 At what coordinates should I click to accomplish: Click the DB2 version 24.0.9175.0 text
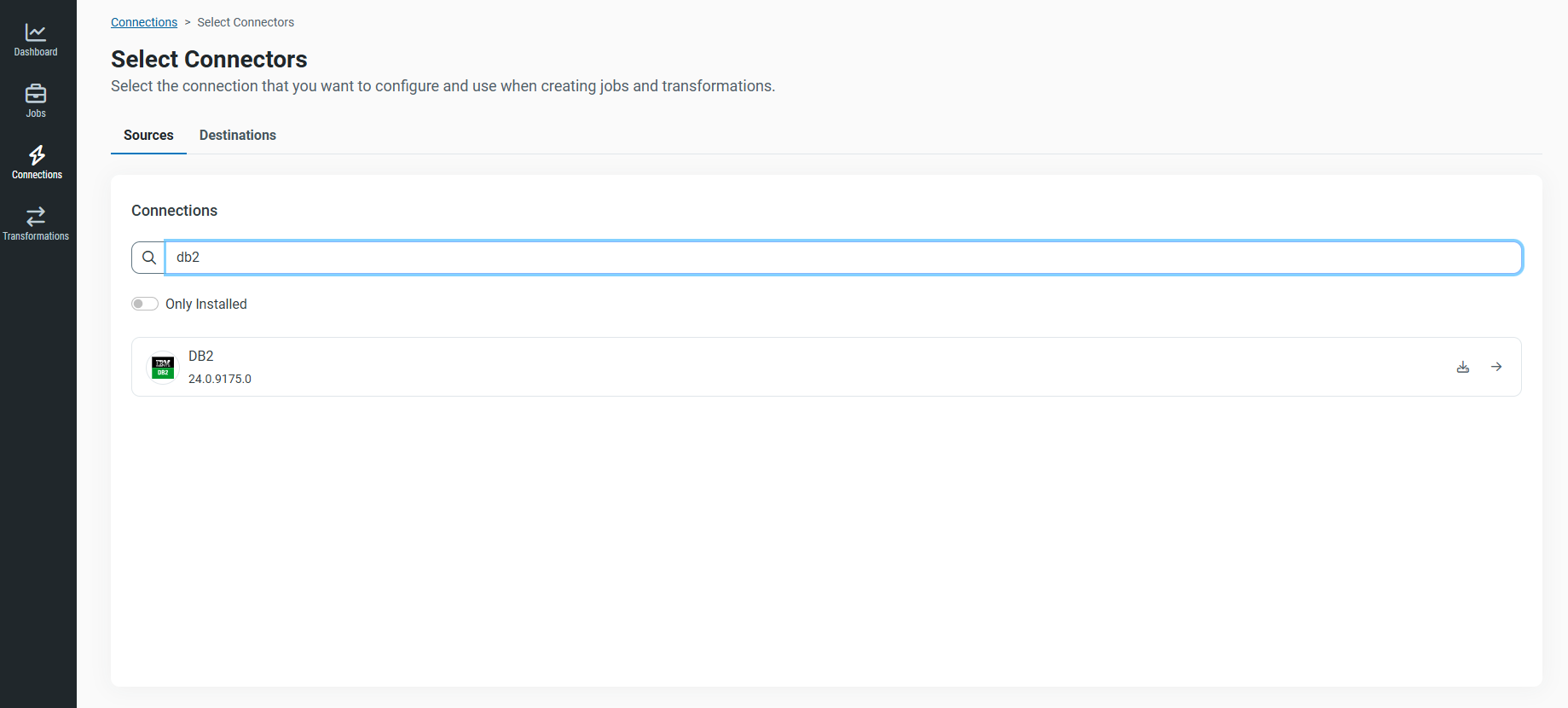click(x=220, y=379)
